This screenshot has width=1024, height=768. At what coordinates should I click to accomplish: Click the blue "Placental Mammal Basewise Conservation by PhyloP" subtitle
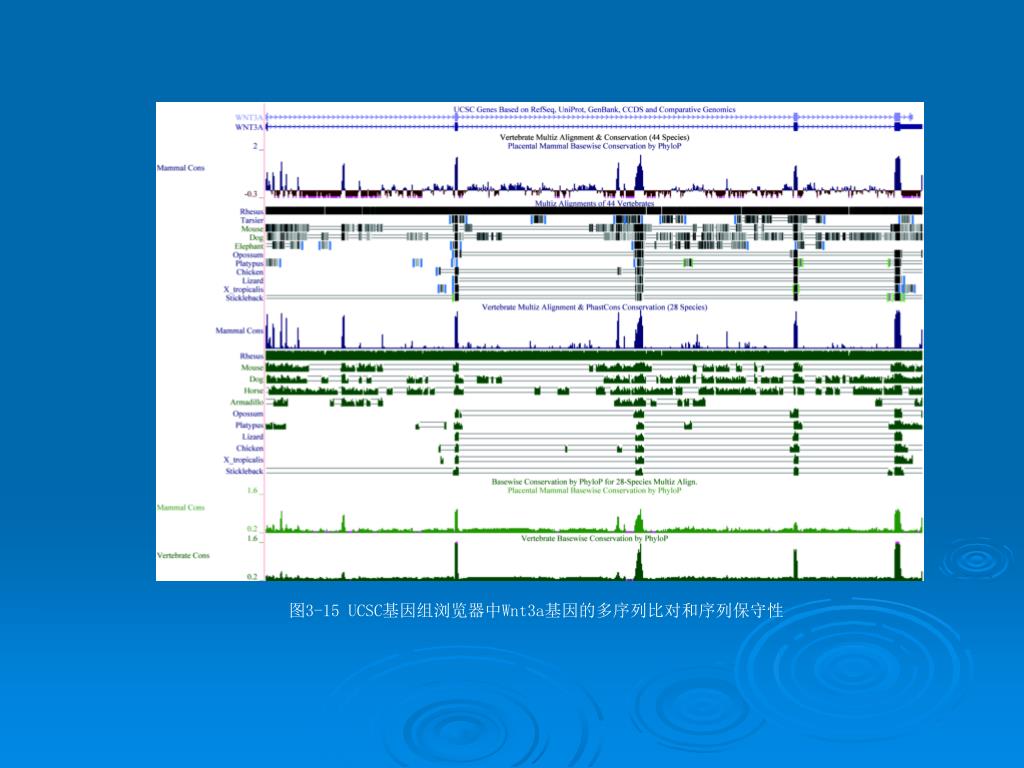594,146
